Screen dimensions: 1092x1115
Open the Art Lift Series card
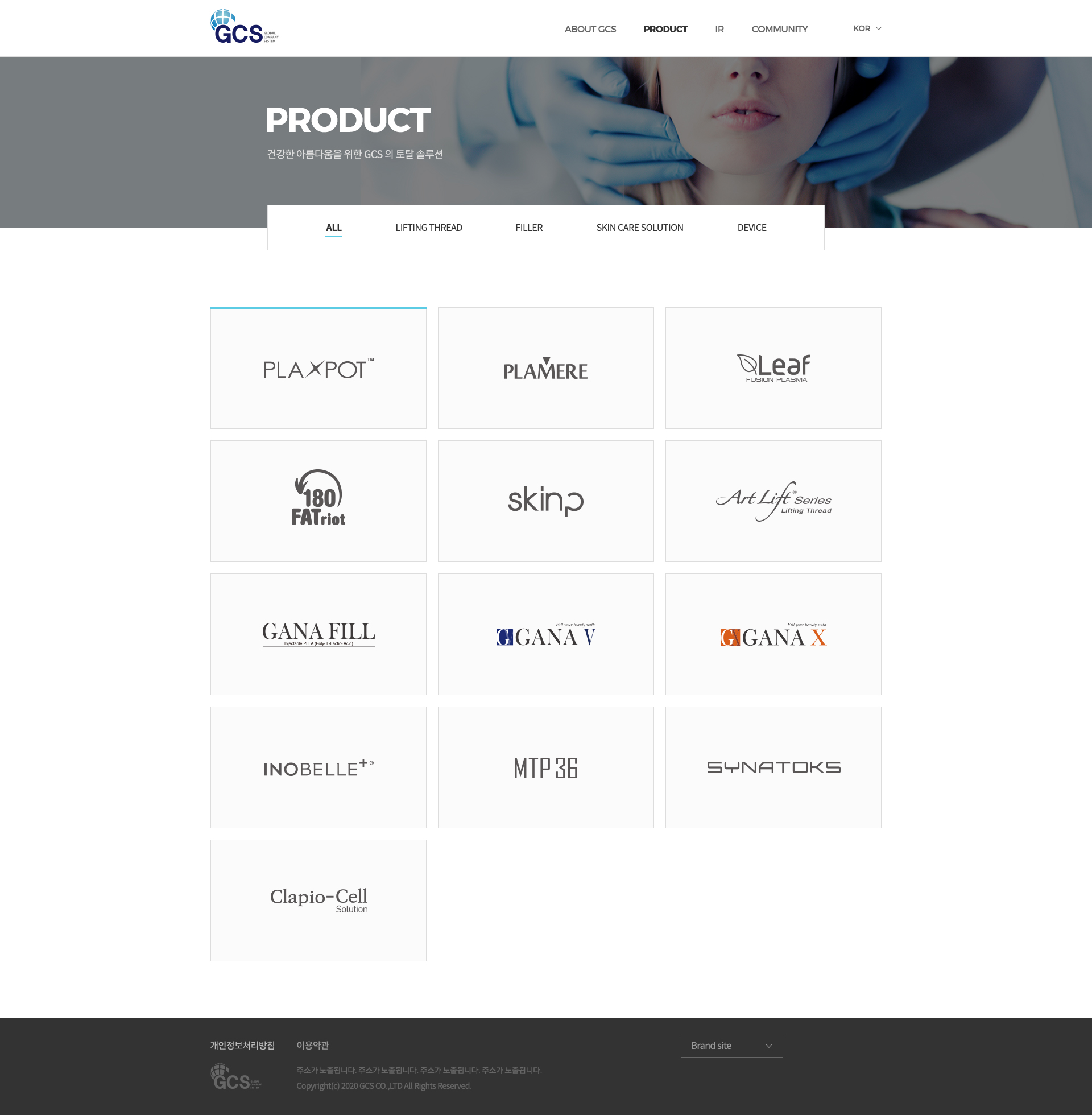773,501
